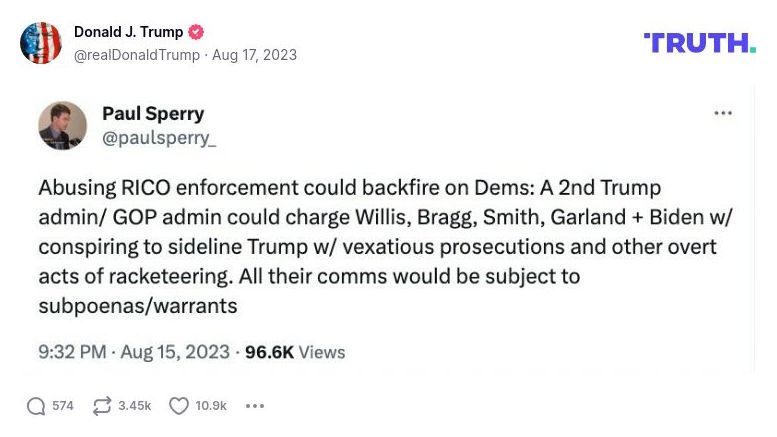This screenshot has width=777, height=437.
Task: Open Donald J. Trump's profile avatar
Action: click(x=41, y=43)
